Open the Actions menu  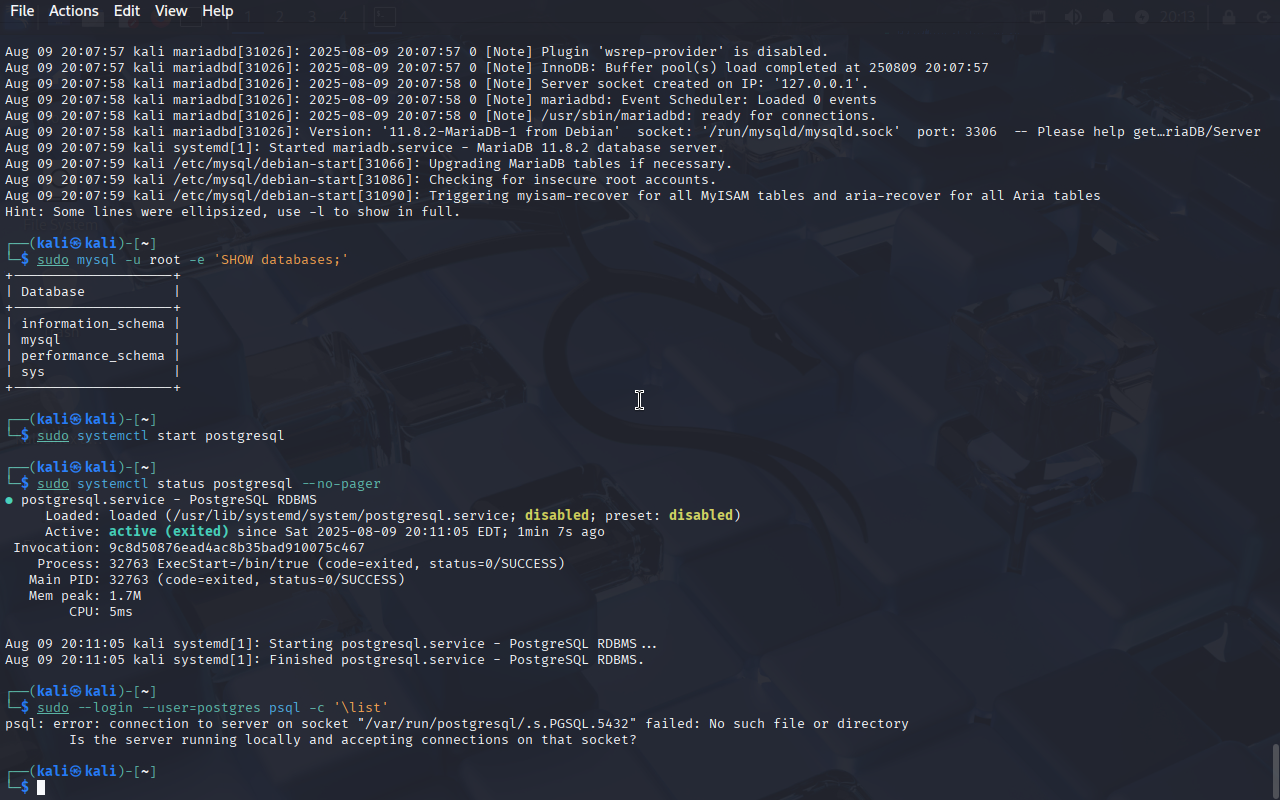[73, 11]
